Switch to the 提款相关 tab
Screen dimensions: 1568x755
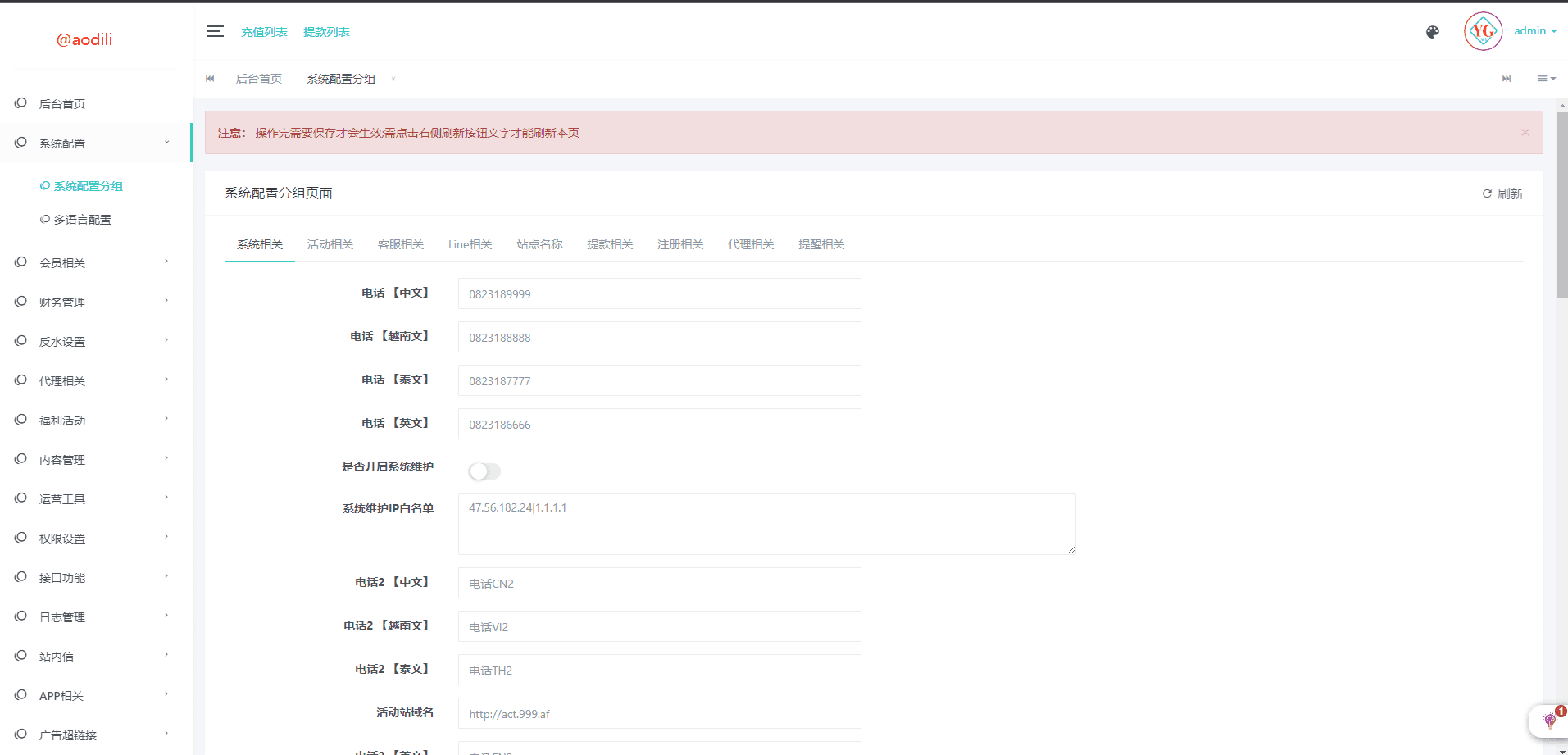point(610,244)
